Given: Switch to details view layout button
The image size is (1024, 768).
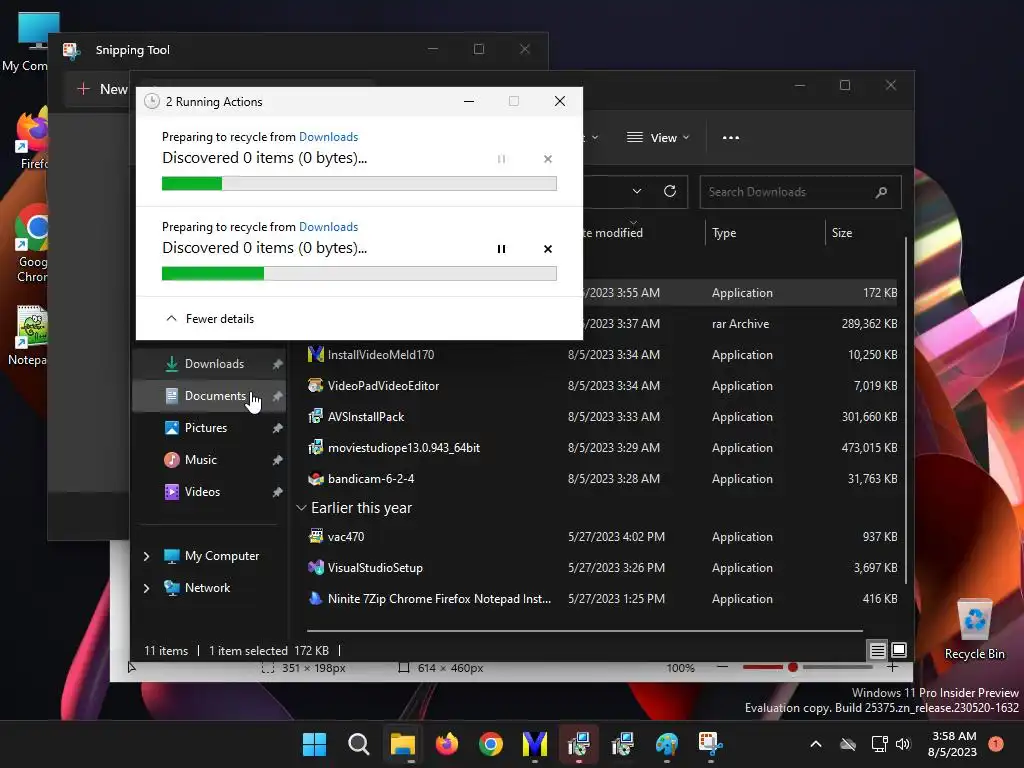Looking at the screenshot, I should point(877,650).
